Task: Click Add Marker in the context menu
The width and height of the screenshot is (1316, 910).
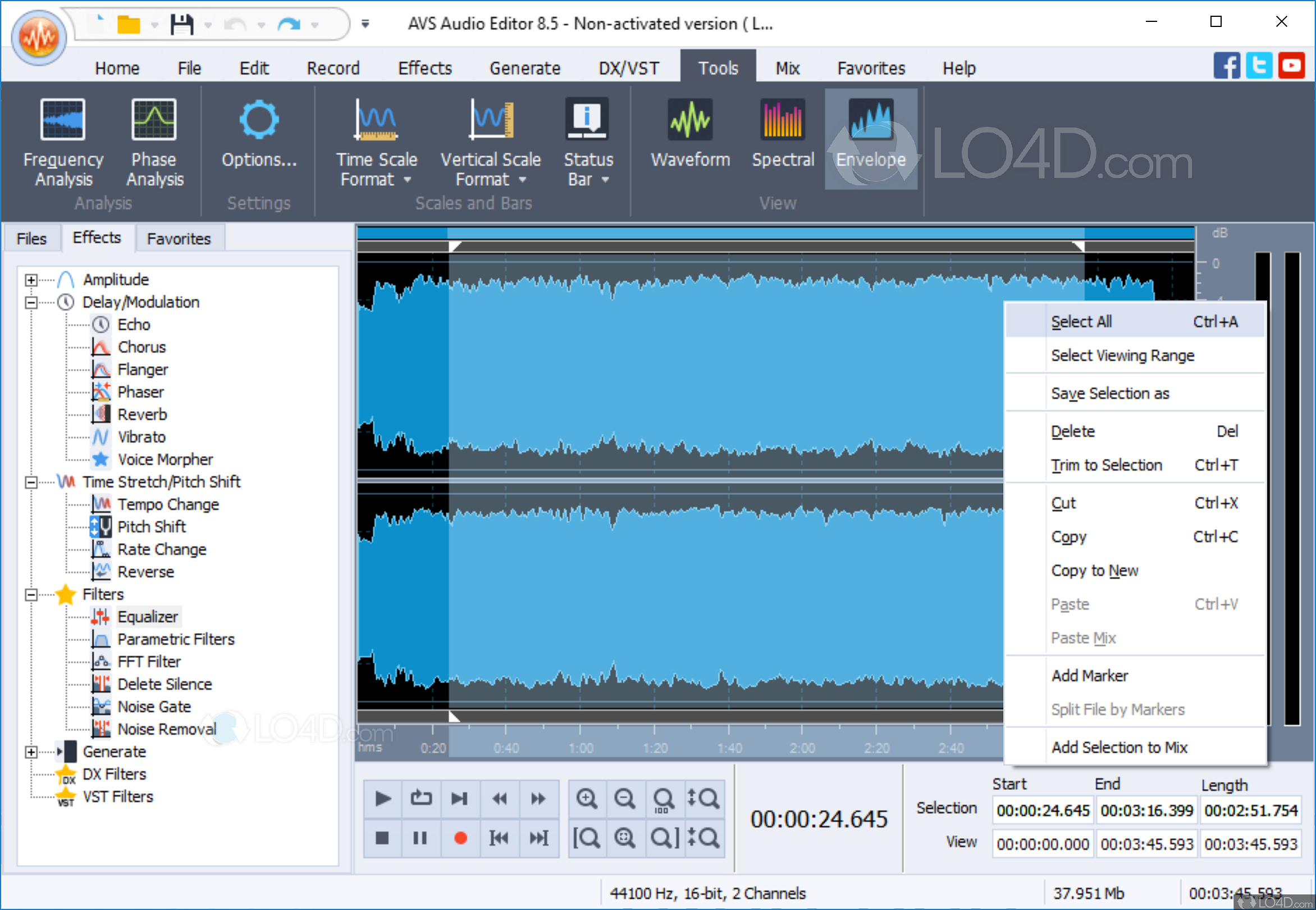Action: click(1089, 675)
